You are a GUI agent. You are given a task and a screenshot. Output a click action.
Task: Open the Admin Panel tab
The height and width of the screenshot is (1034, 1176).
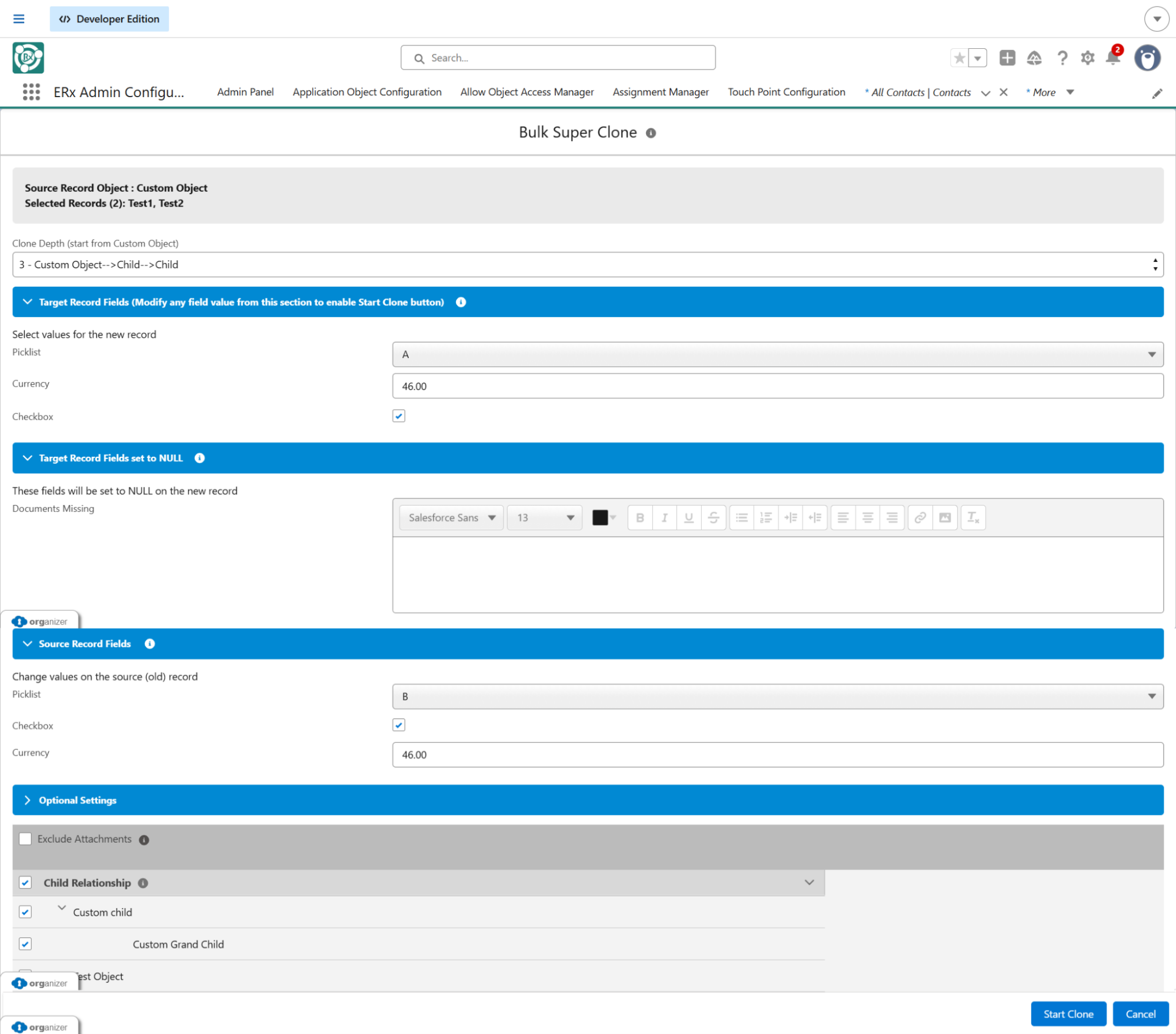click(245, 92)
